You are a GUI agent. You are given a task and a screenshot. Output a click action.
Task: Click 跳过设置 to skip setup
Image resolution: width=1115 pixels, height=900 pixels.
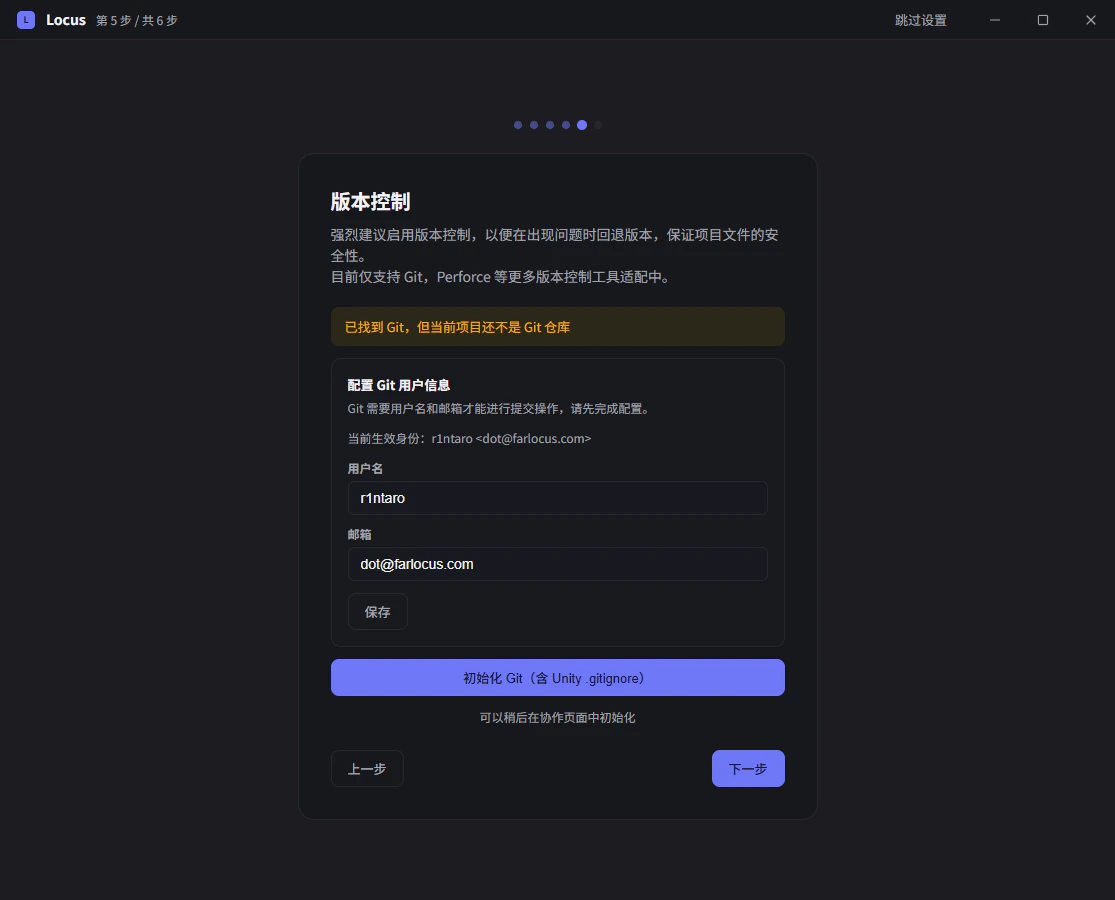[x=920, y=20]
